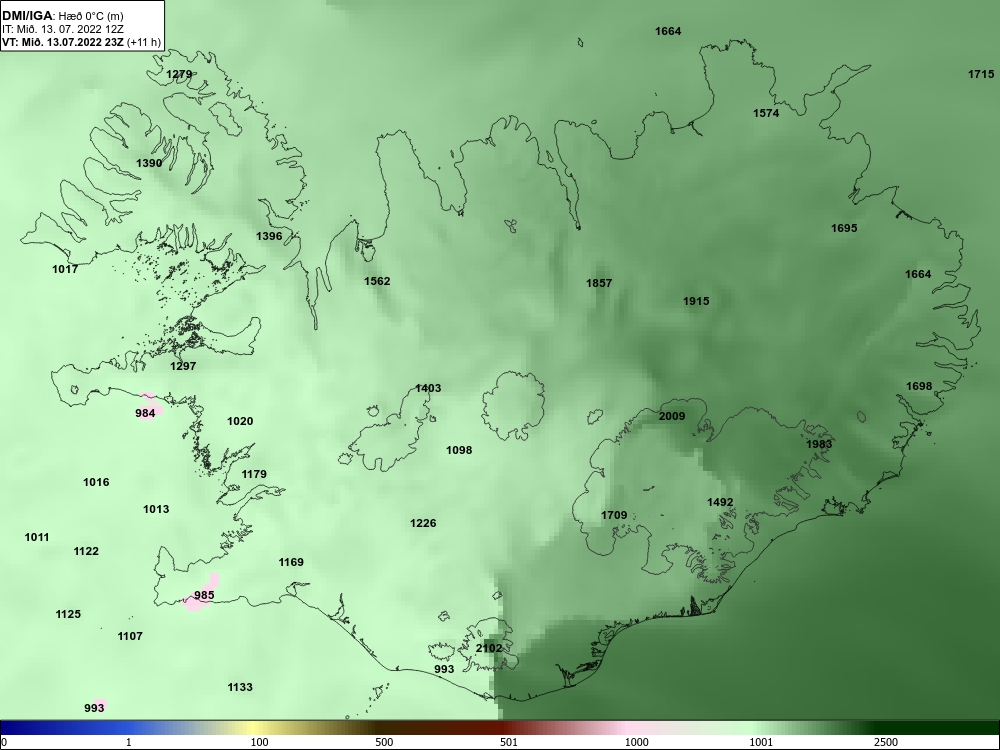
Task: Click the 1000 legend label
Action: pyautogui.click(x=636, y=742)
